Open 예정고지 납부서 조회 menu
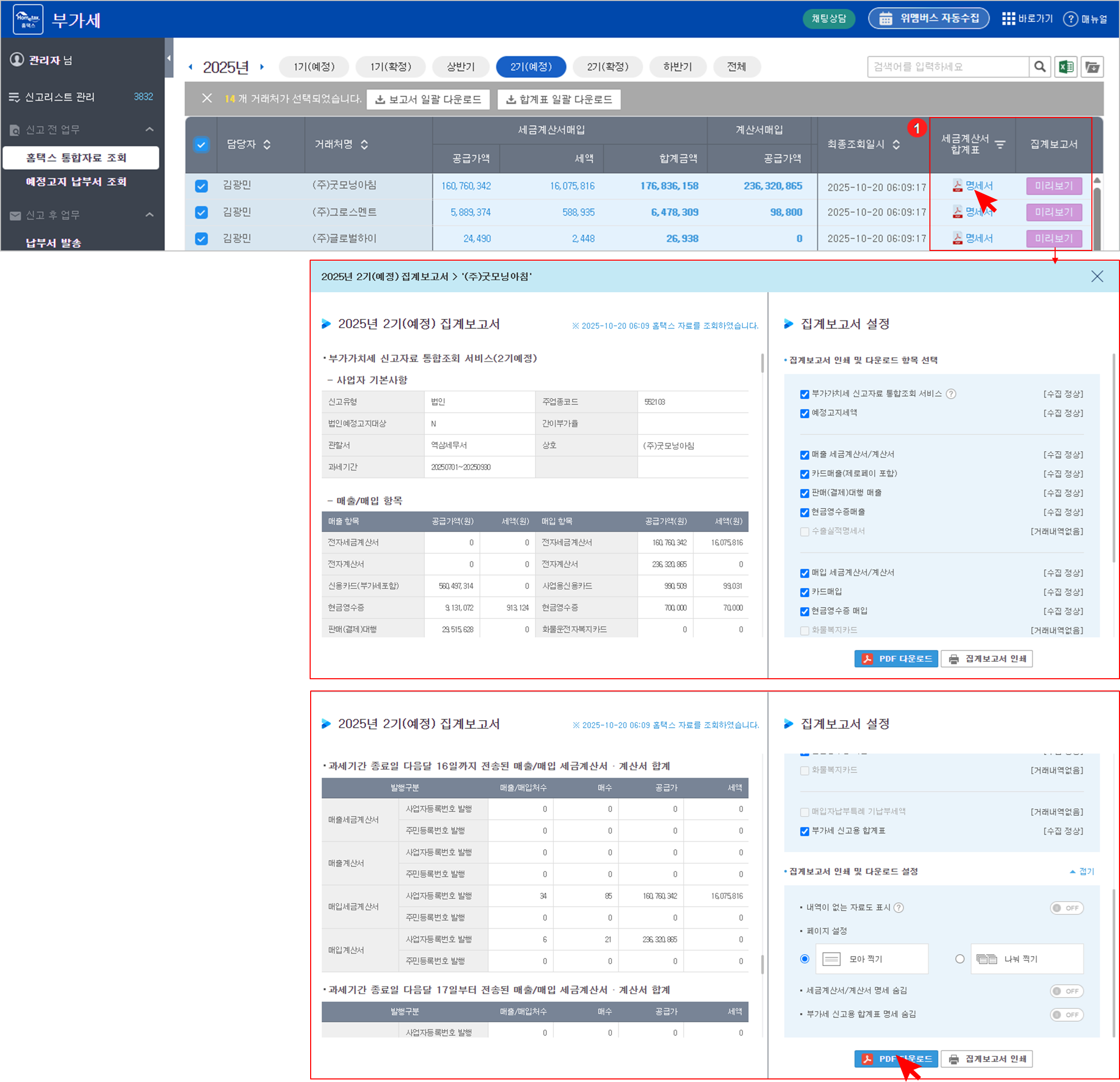Viewport: 1120px width, 1082px height. 76,182
